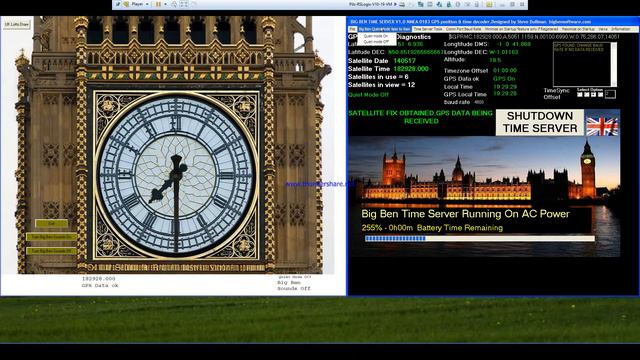Open the Player menu in VMware toolbar
This screenshot has height=360, width=640.
[x=140, y=4]
